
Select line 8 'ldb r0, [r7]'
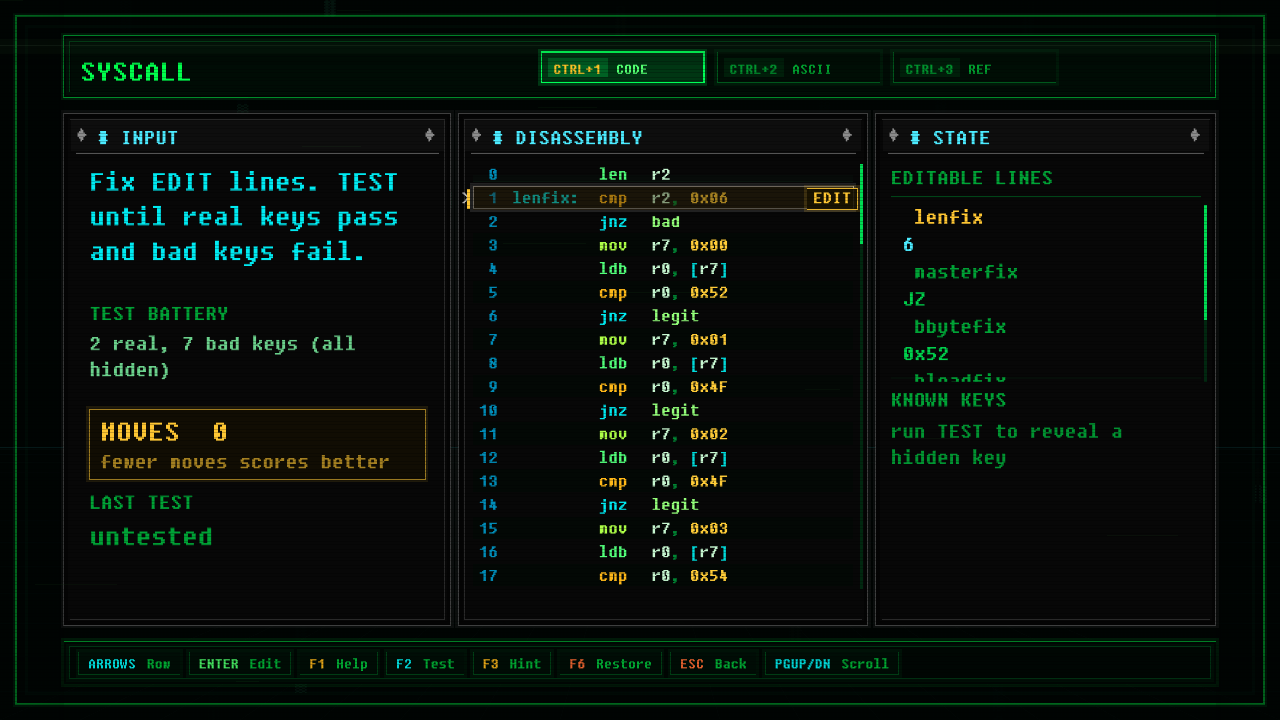pyautogui.click(x=665, y=363)
